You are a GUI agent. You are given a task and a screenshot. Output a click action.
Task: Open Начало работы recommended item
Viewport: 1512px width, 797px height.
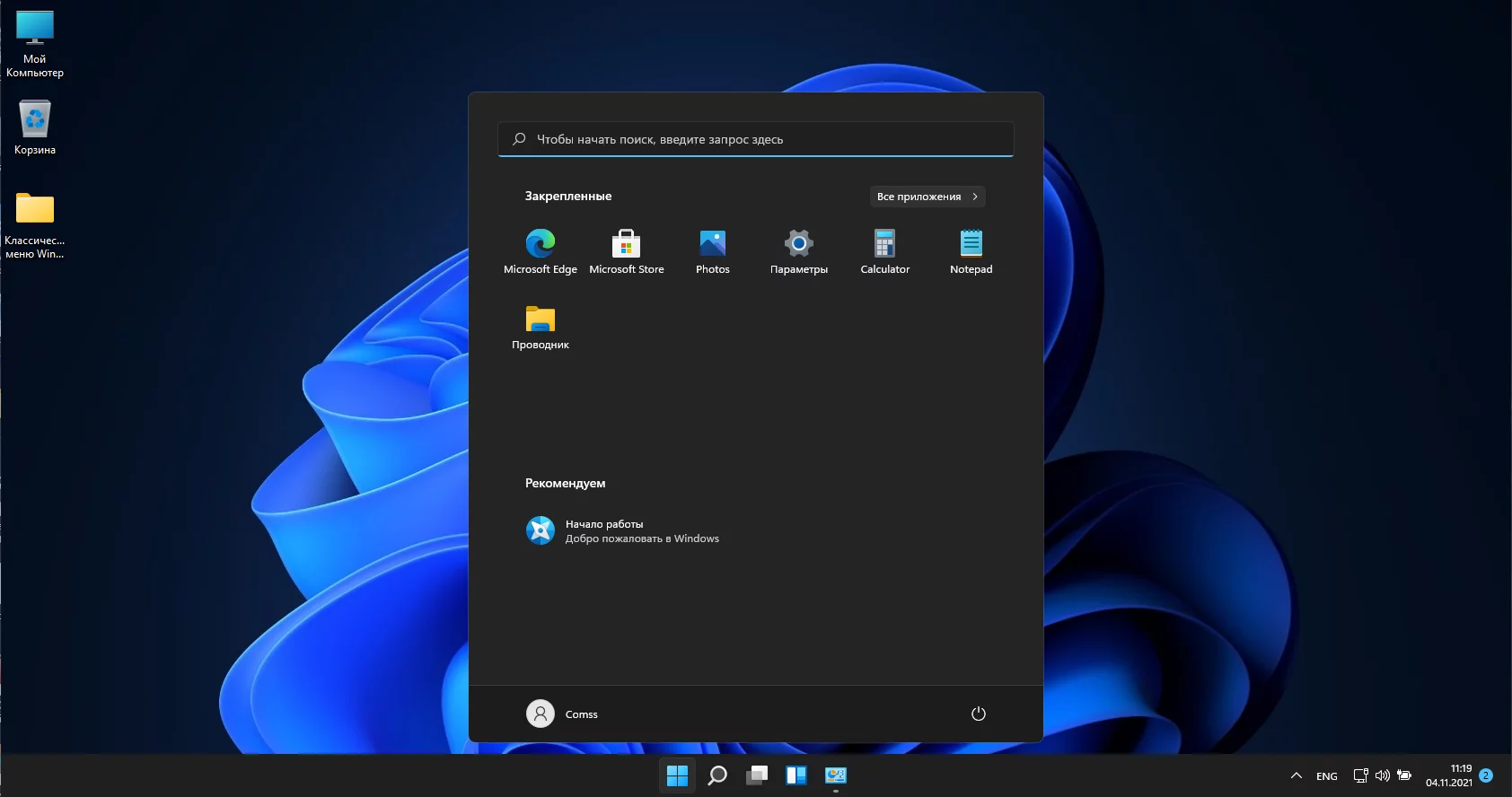tap(622, 530)
